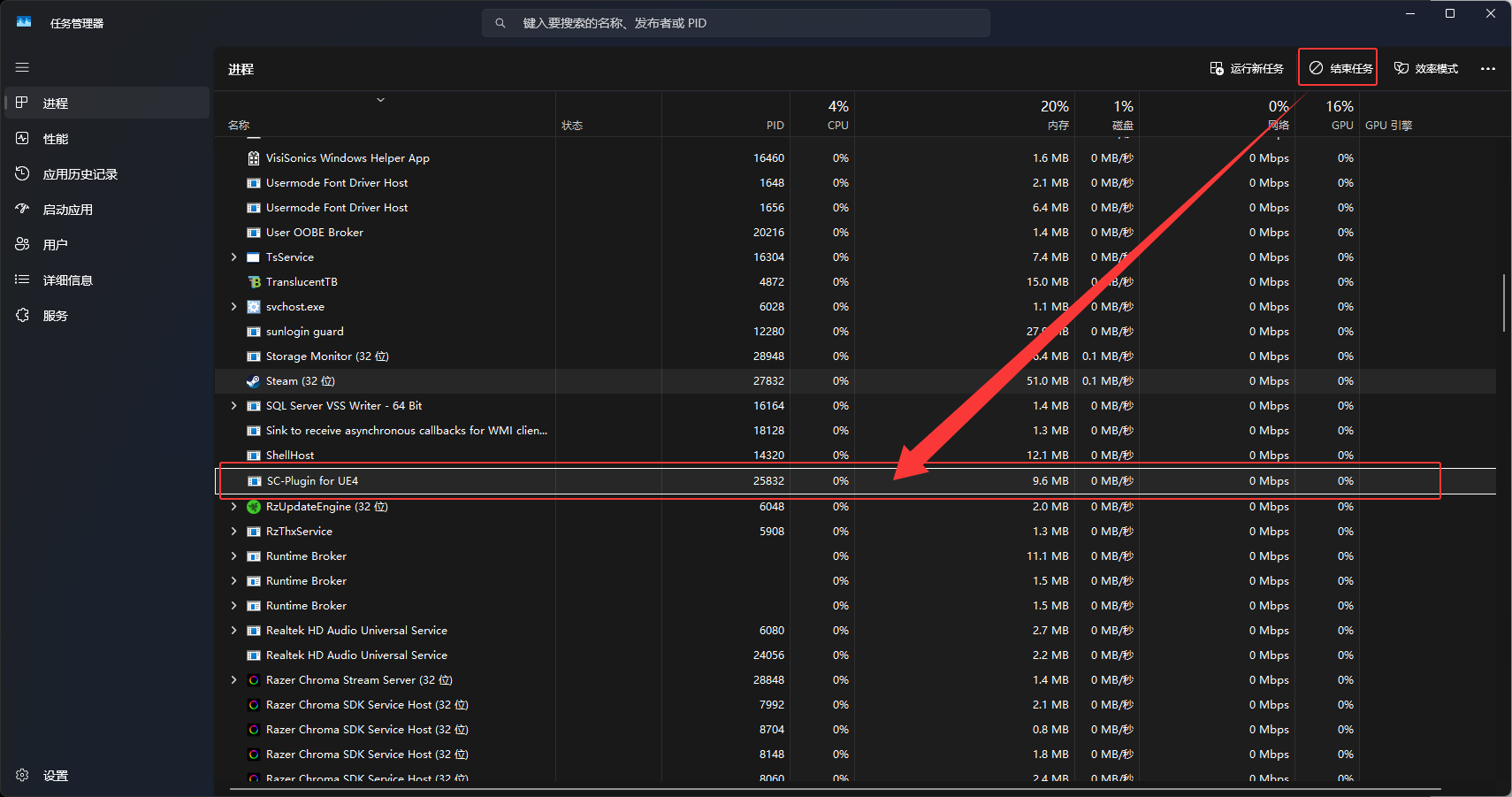The image size is (1512, 797).
Task: Click PID 25832 of SC-Plugin for UE4
Action: click(768, 481)
